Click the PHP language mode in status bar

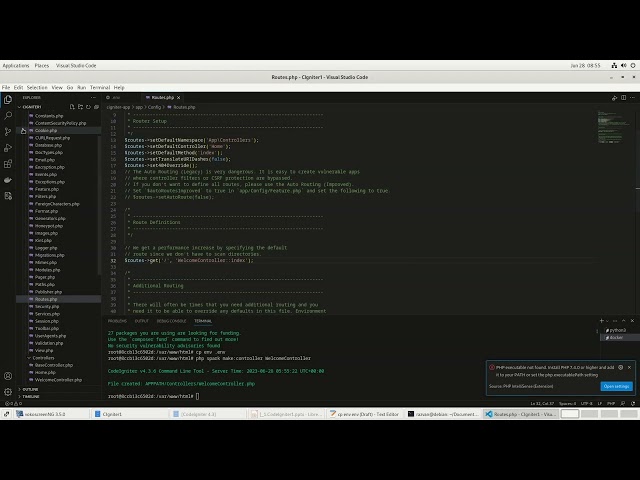pyautogui.click(x=611, y=403)
